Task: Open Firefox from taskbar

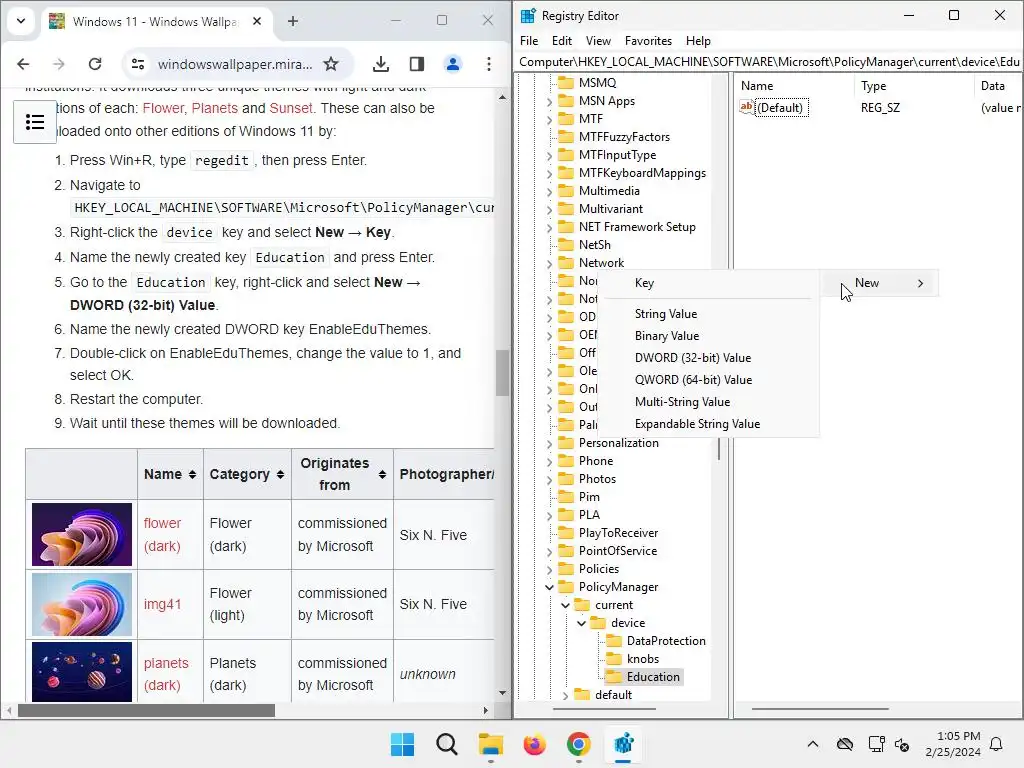Action: [534, 744]
